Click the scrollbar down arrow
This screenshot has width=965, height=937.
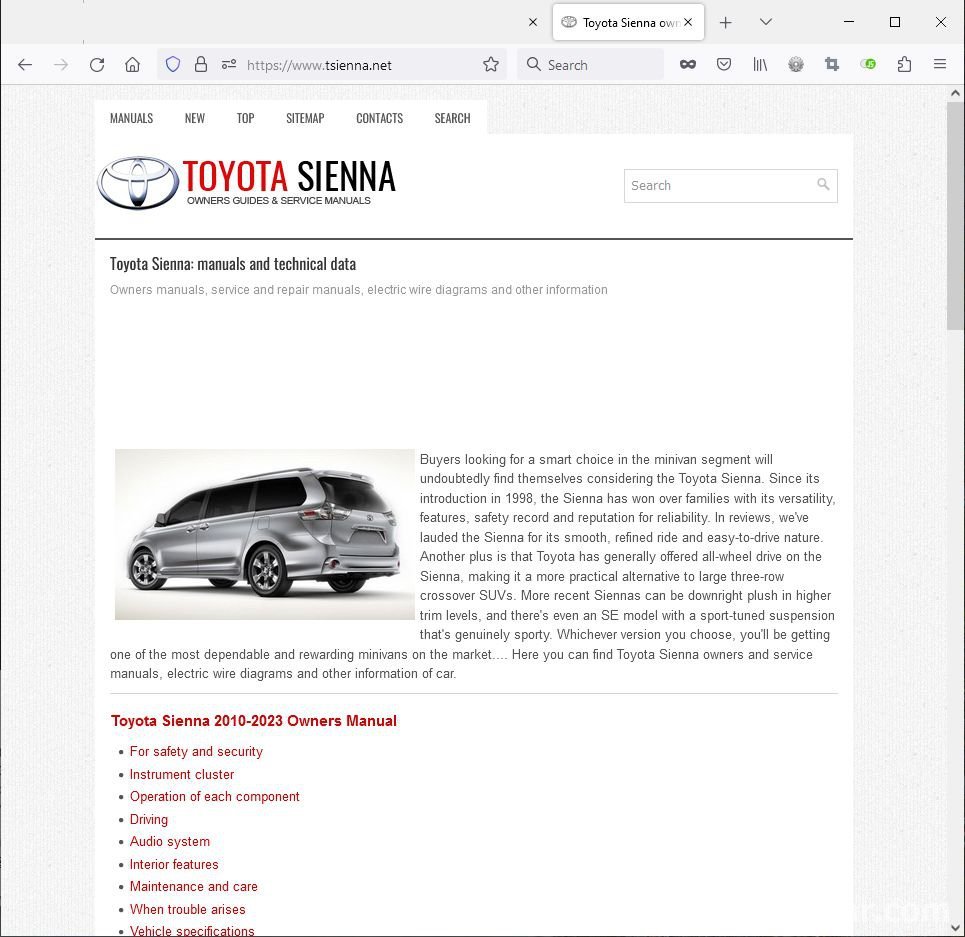(955, 928)
